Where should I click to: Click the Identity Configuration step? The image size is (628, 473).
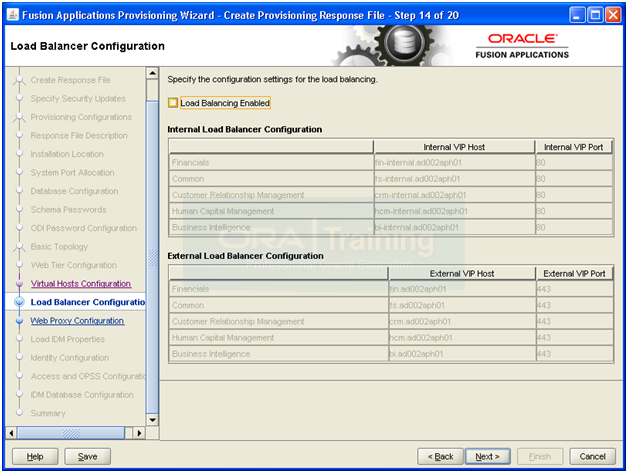[70, 358]
